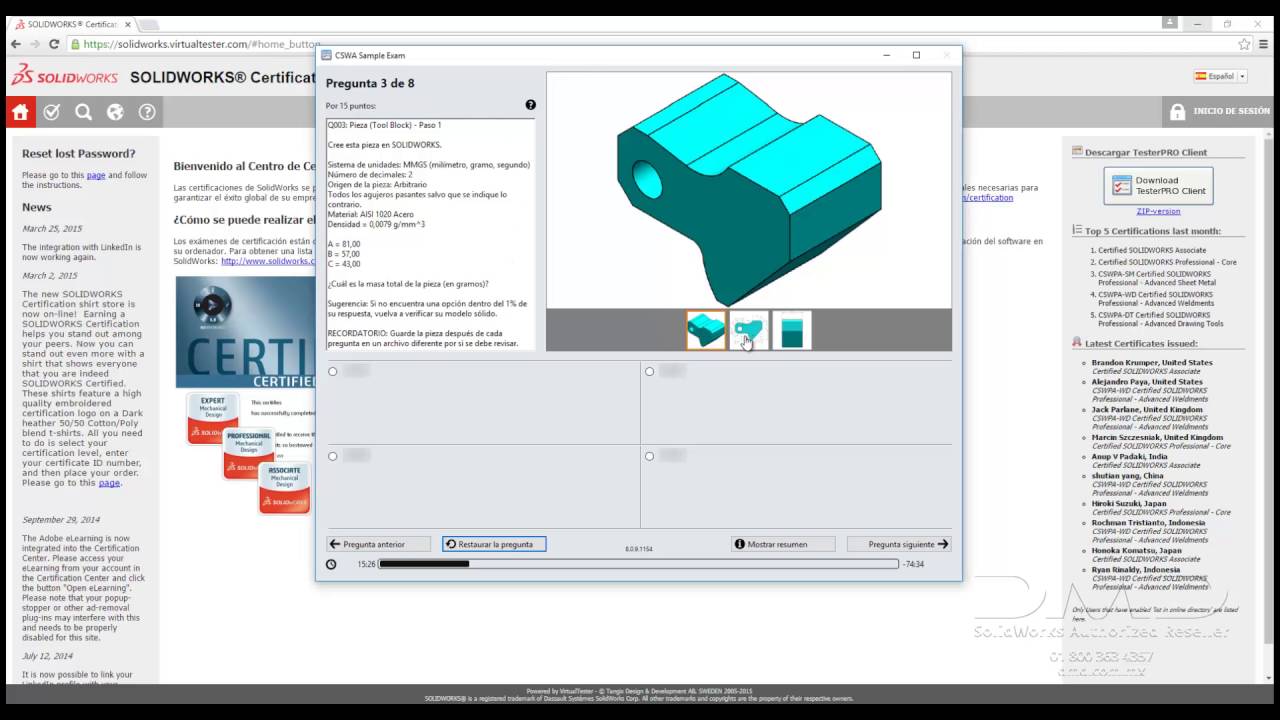
Task: Click the remaining time '-74:34' label
Action: 913,564
